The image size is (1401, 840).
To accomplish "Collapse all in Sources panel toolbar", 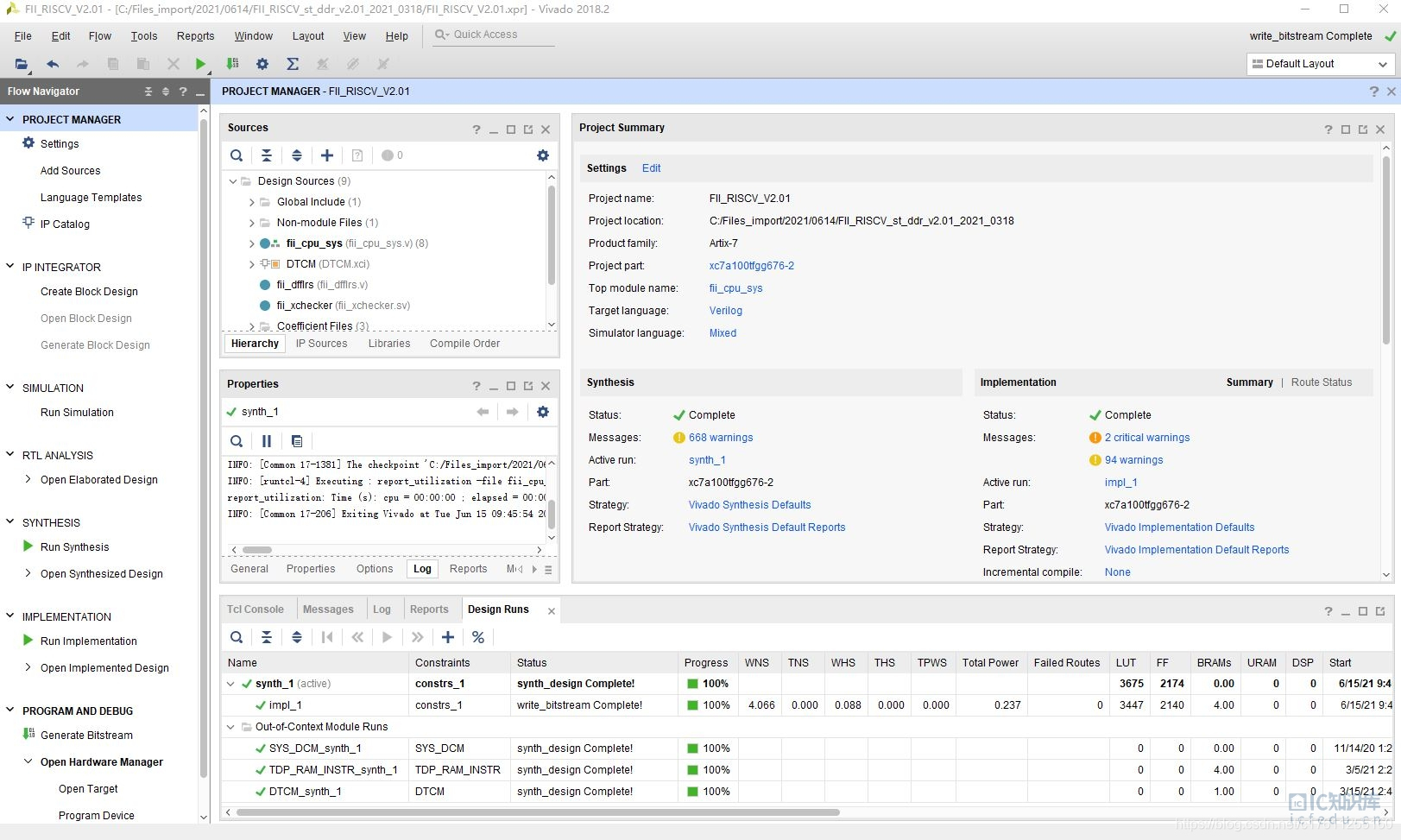I will (x=267, y=155).
